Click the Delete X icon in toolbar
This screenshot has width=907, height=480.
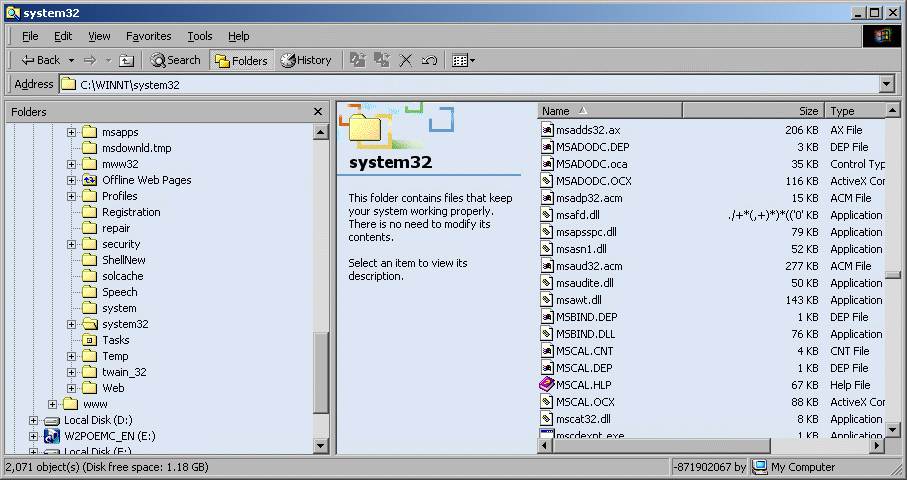point(406,60)
